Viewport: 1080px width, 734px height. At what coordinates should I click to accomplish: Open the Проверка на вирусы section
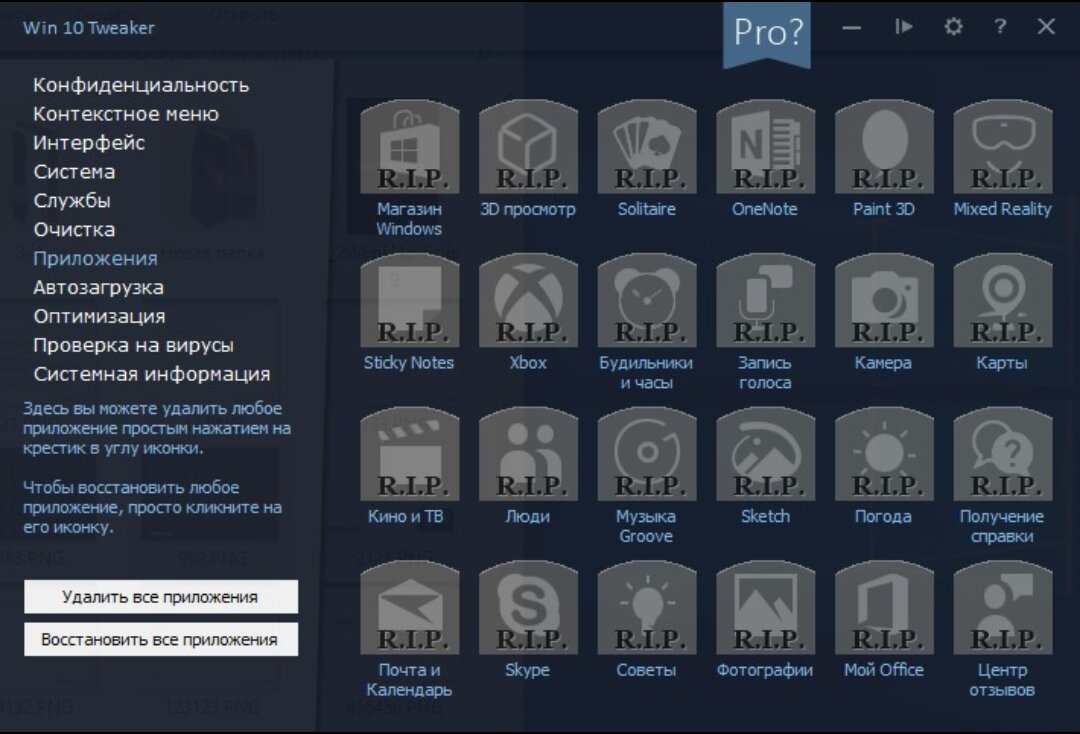[134, 345]
